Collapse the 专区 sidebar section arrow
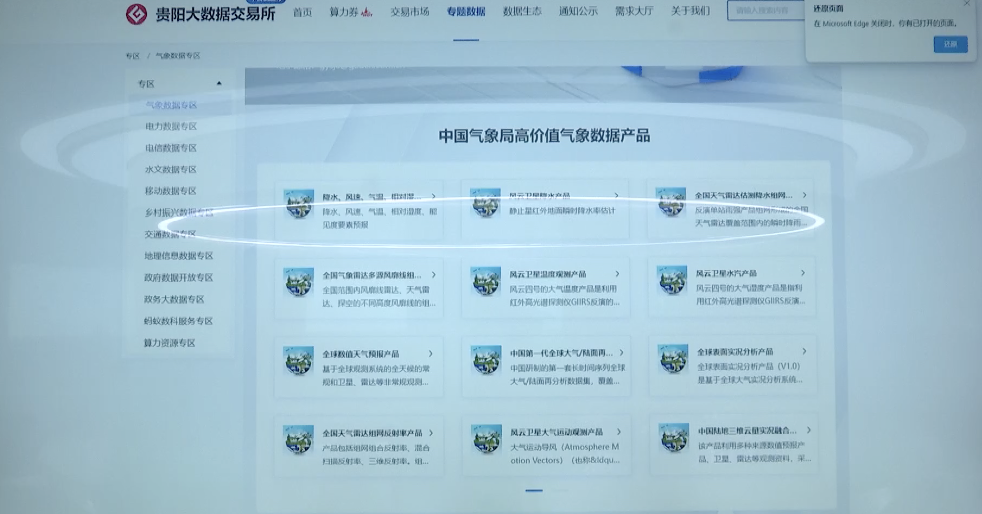Image resolution: width=982 pixels, height=514 pixels. point(219,84)
